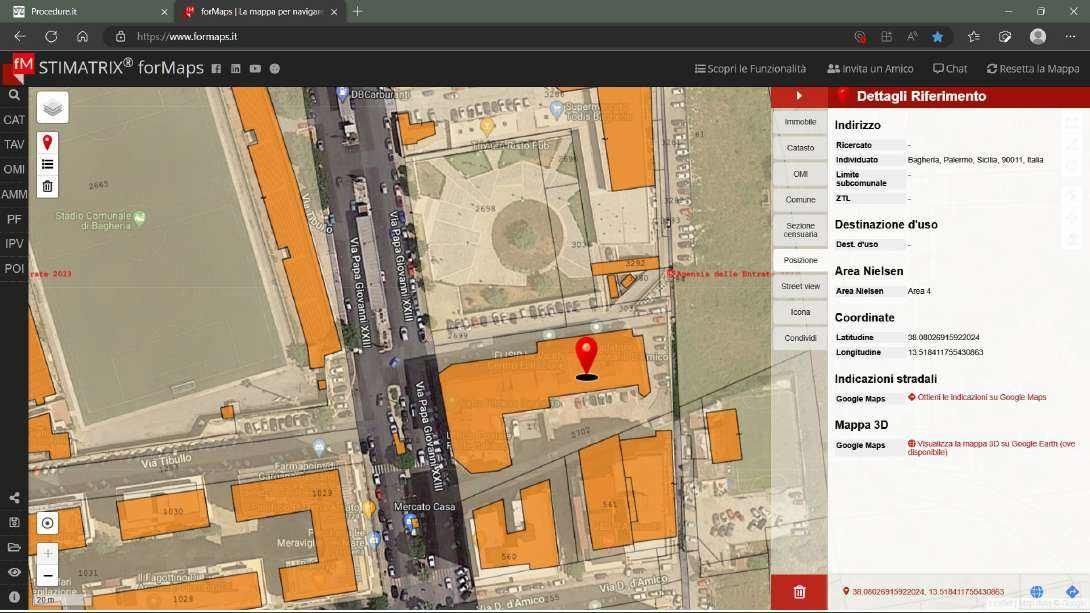Open the Street view tab

(800, 286)
